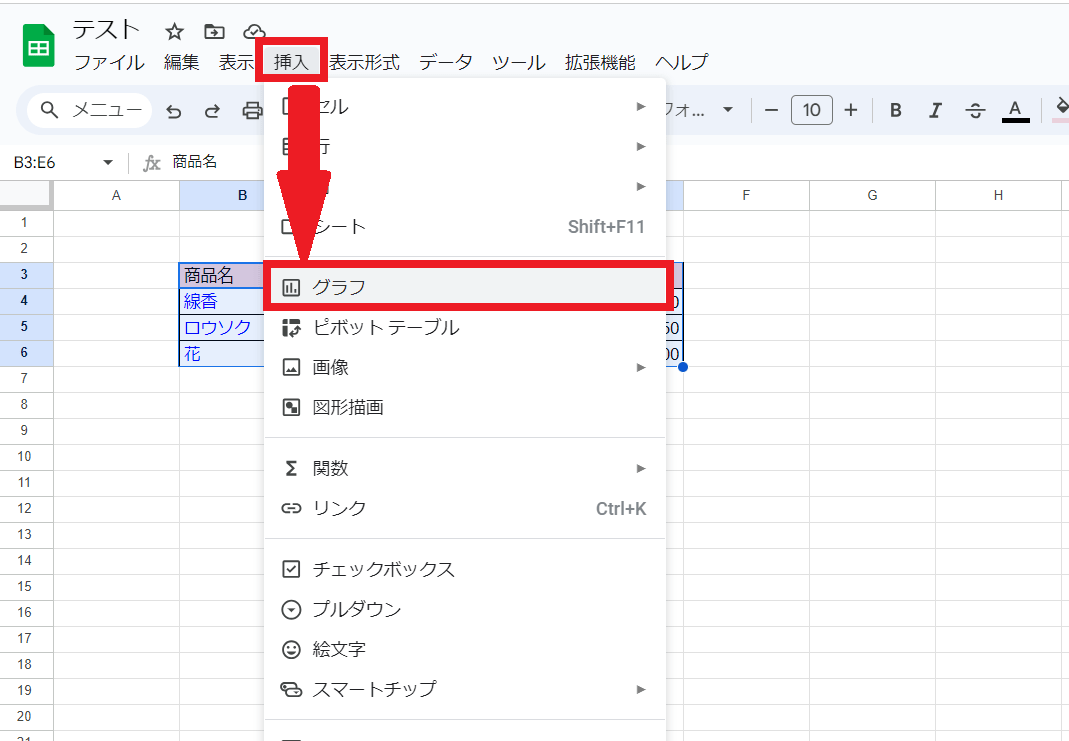Toggle italic formatting

(x=935, y=110)
